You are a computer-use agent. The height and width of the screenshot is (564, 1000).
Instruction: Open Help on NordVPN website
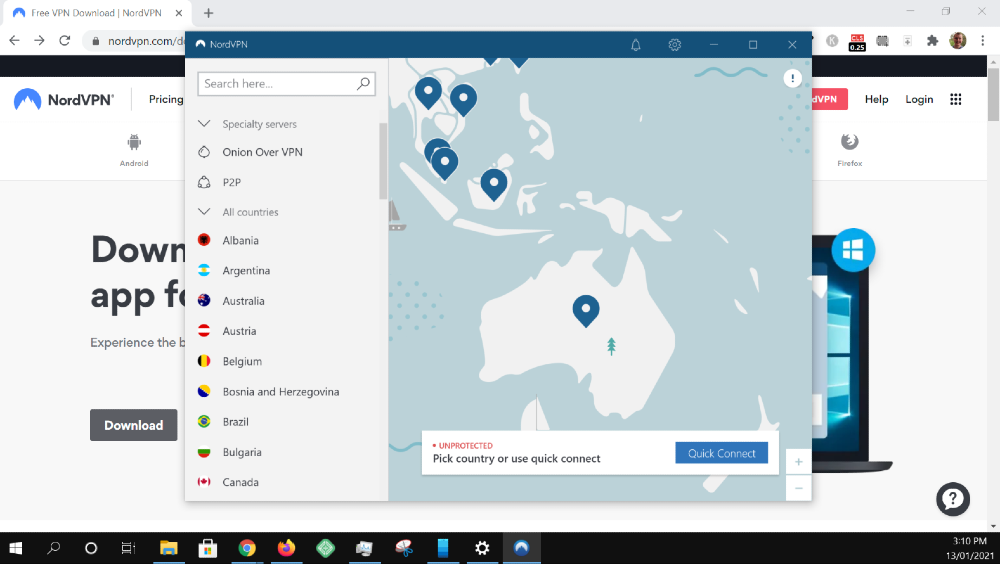876,99
